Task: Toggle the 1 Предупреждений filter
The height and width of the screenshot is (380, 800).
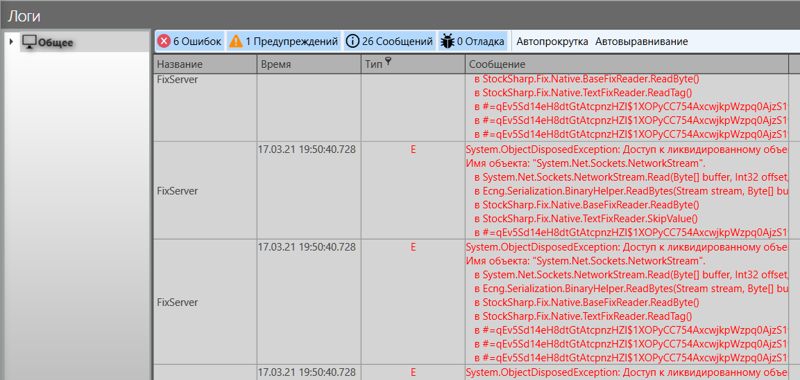Action: [x=284, y=41]
